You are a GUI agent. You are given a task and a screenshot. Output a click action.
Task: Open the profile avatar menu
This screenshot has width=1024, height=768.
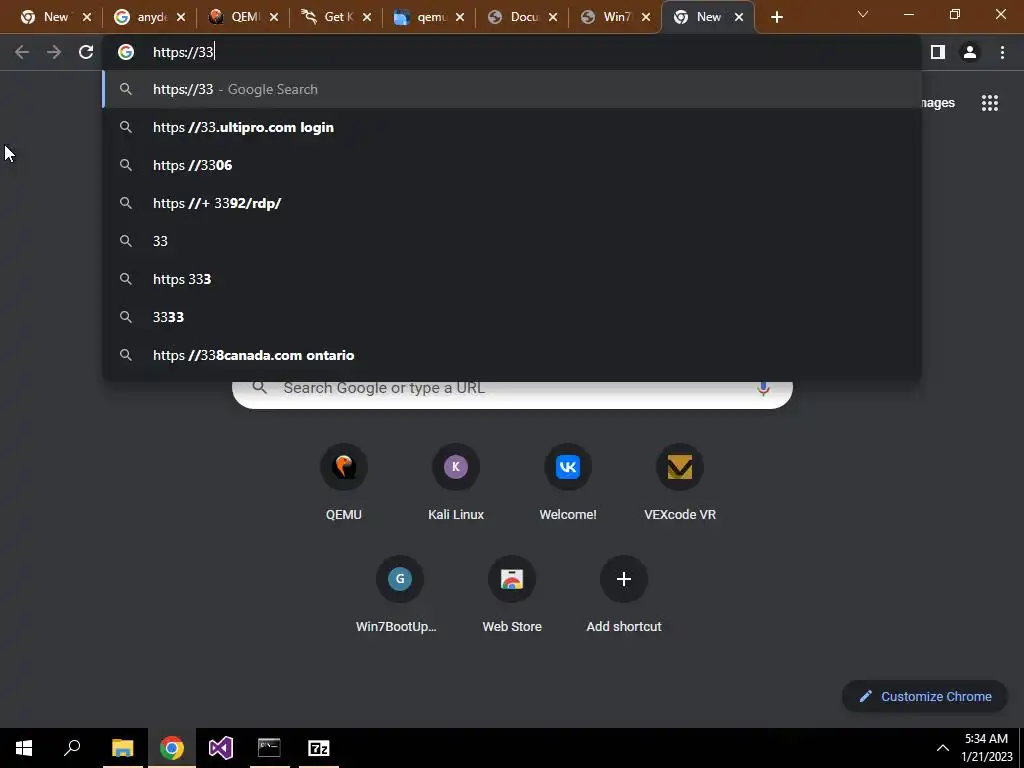970,52
